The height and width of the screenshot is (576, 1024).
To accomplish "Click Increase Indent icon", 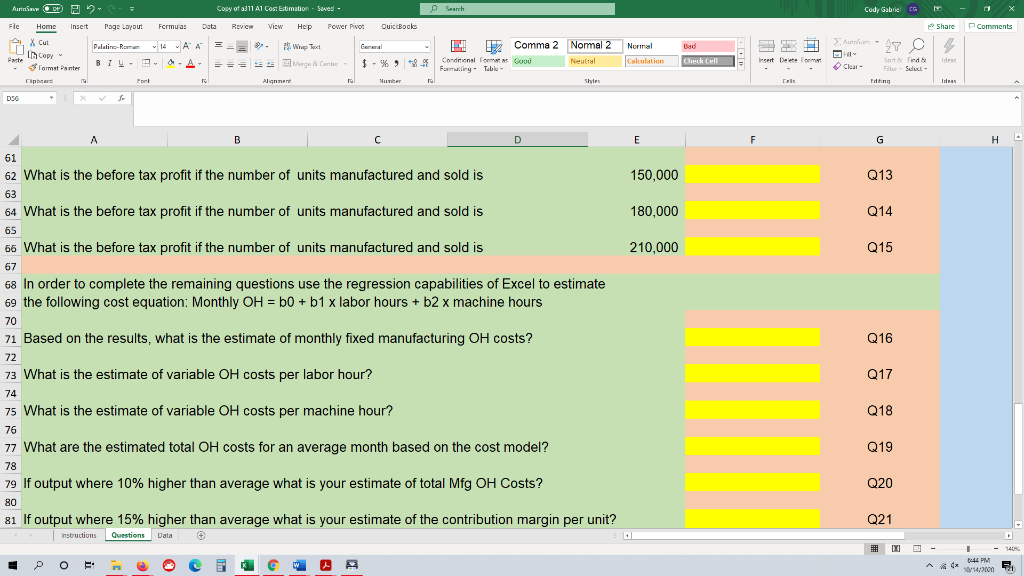I will click(270, 64).
